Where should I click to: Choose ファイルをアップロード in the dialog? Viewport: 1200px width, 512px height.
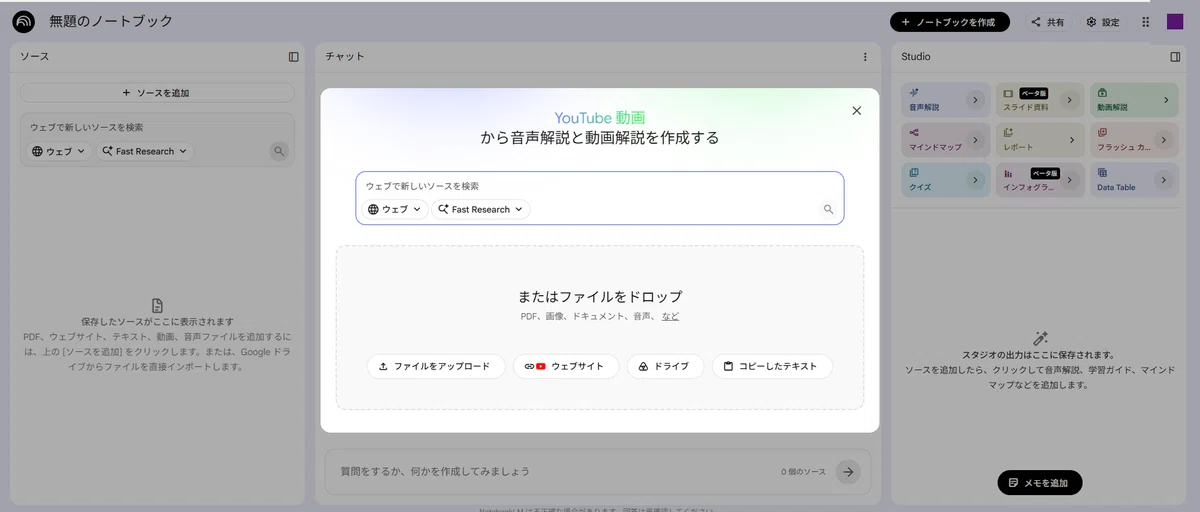[436, 367]
